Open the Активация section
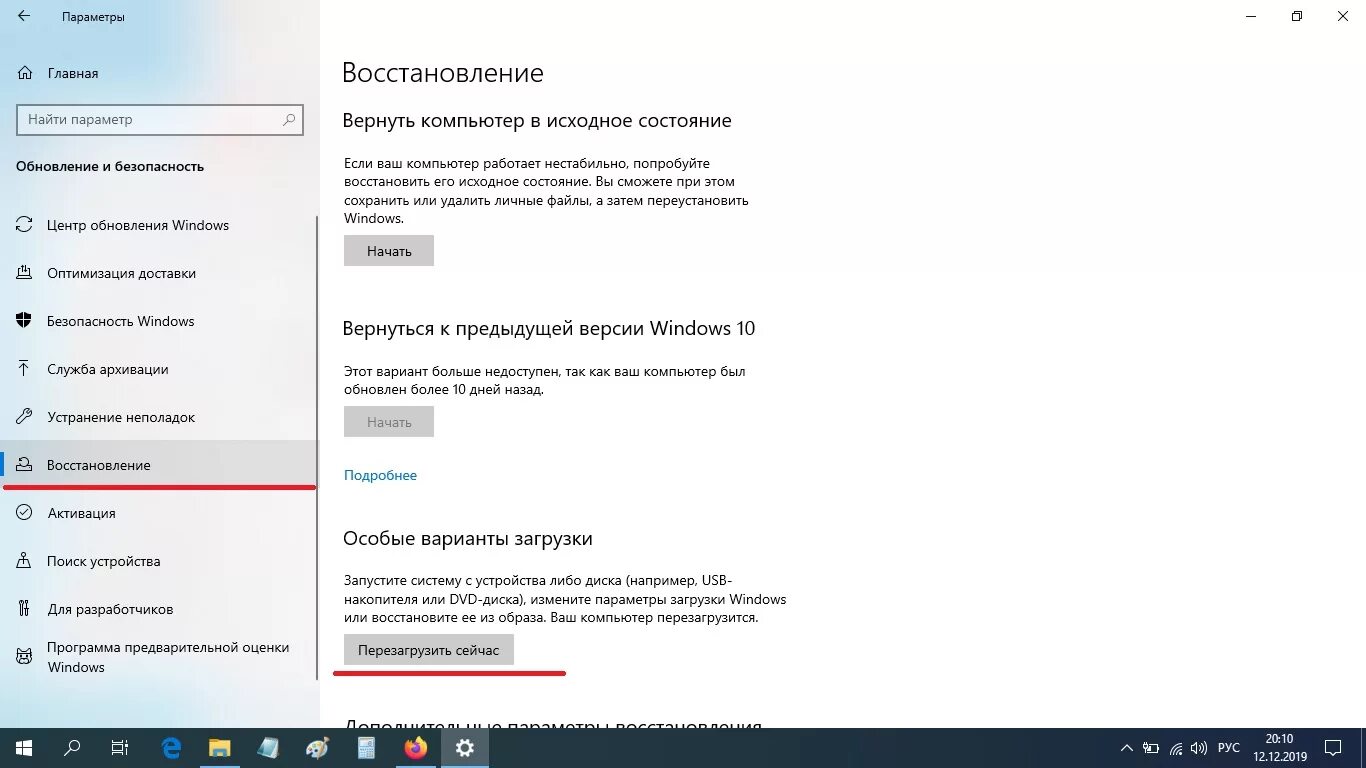The height and width of the screenshot is (768, 1366). click(x=160, y=513)
